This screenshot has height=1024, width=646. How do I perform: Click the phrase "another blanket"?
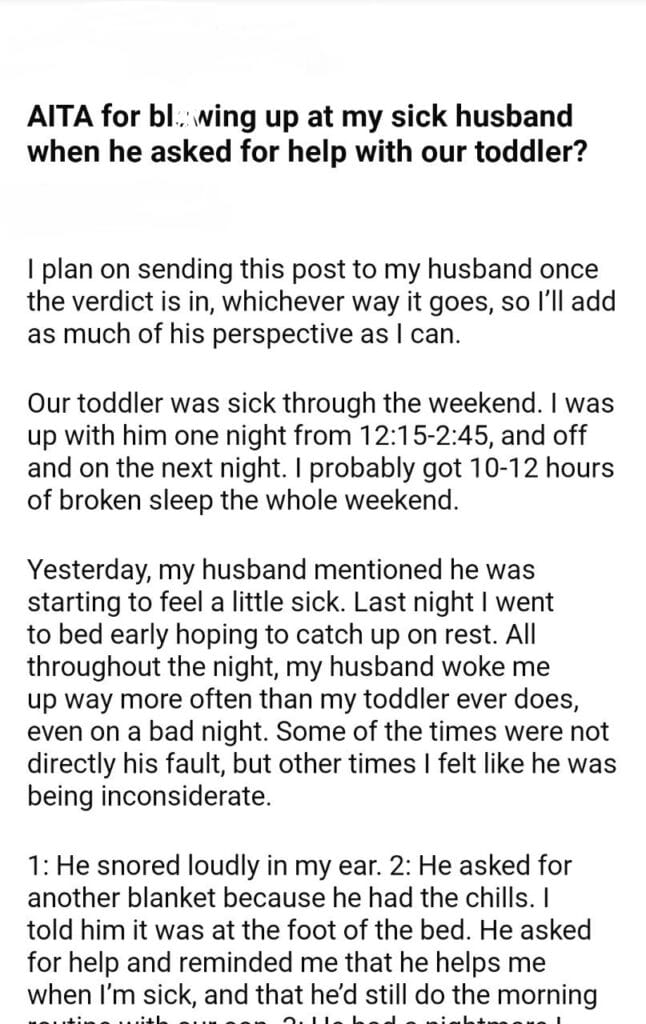[100, 896]
